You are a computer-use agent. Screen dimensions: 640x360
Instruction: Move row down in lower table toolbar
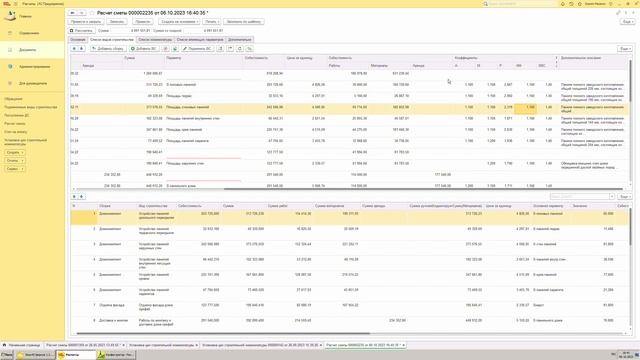tap(82, 197)
